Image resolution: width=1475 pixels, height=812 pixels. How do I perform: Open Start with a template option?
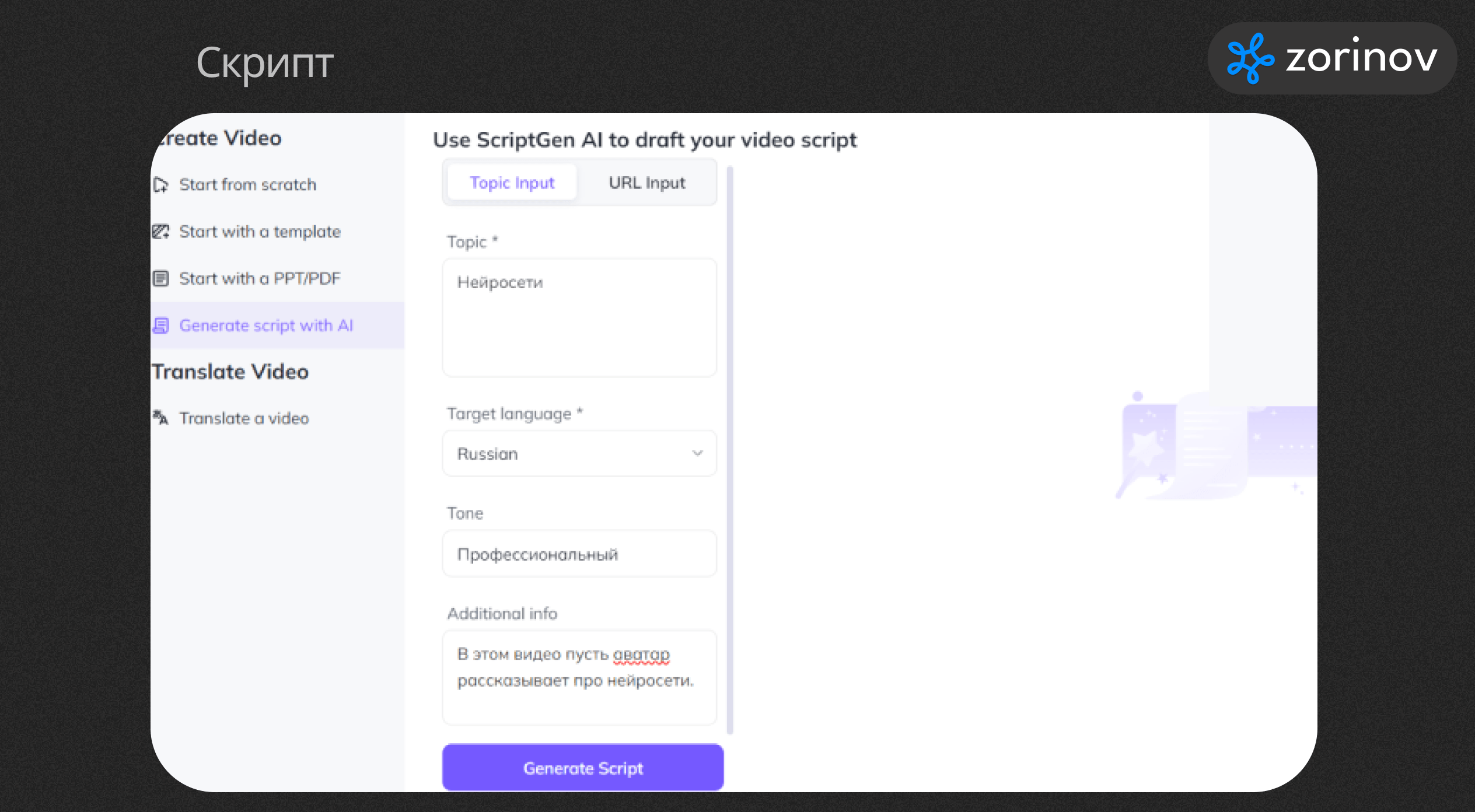click(x=260, y=232)
